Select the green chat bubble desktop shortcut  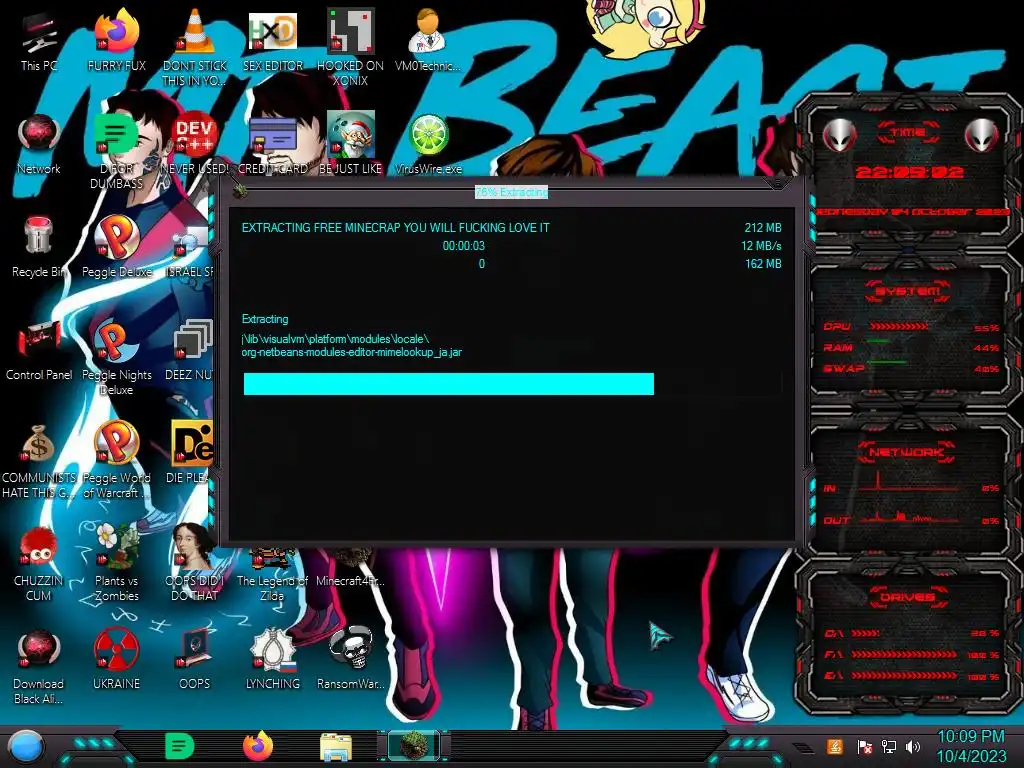tap(116, 135)
